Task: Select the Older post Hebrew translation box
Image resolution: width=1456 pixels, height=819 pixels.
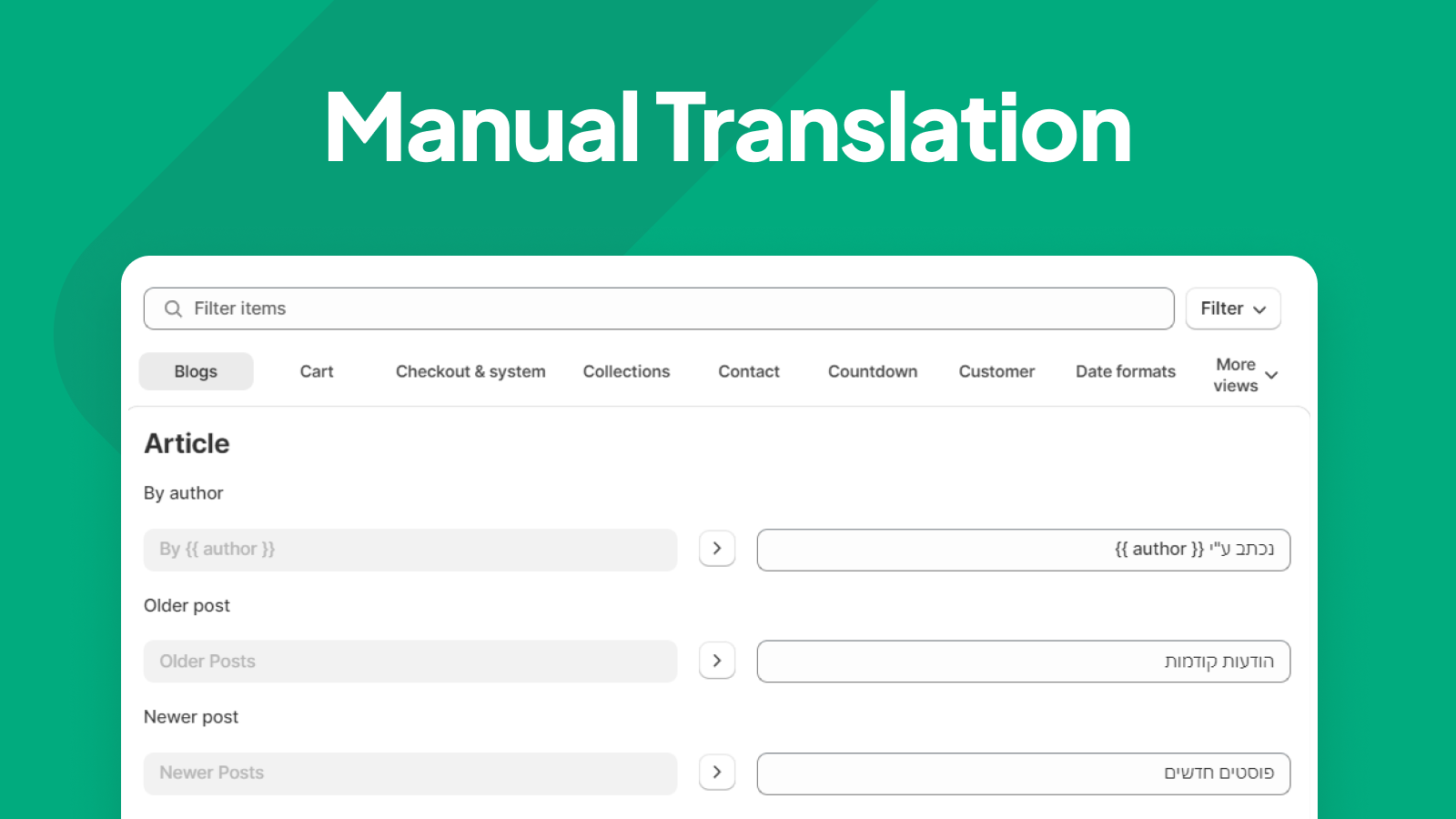Action: pos(1023,661)
